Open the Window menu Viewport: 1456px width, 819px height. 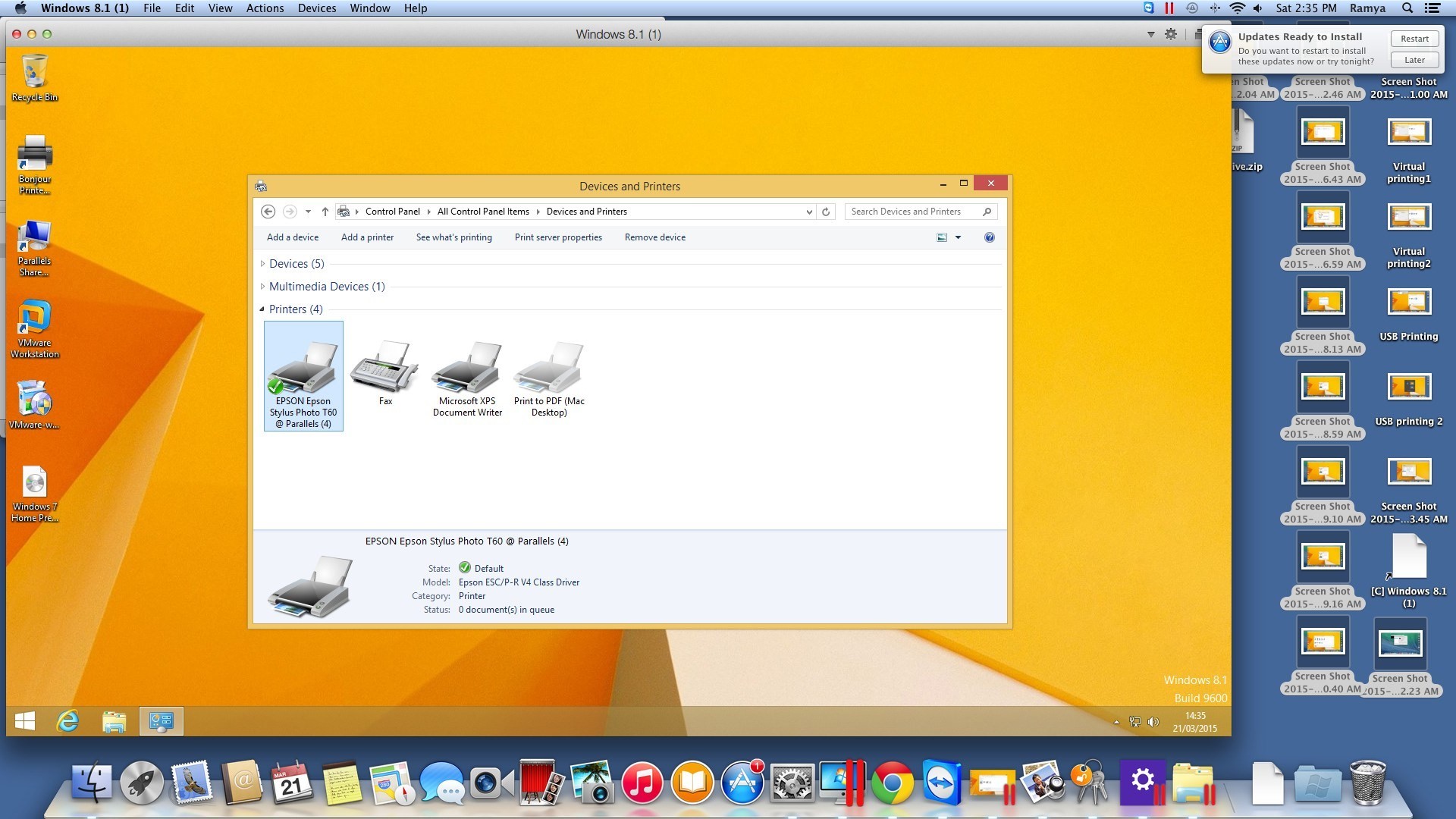tap(370, 8)
